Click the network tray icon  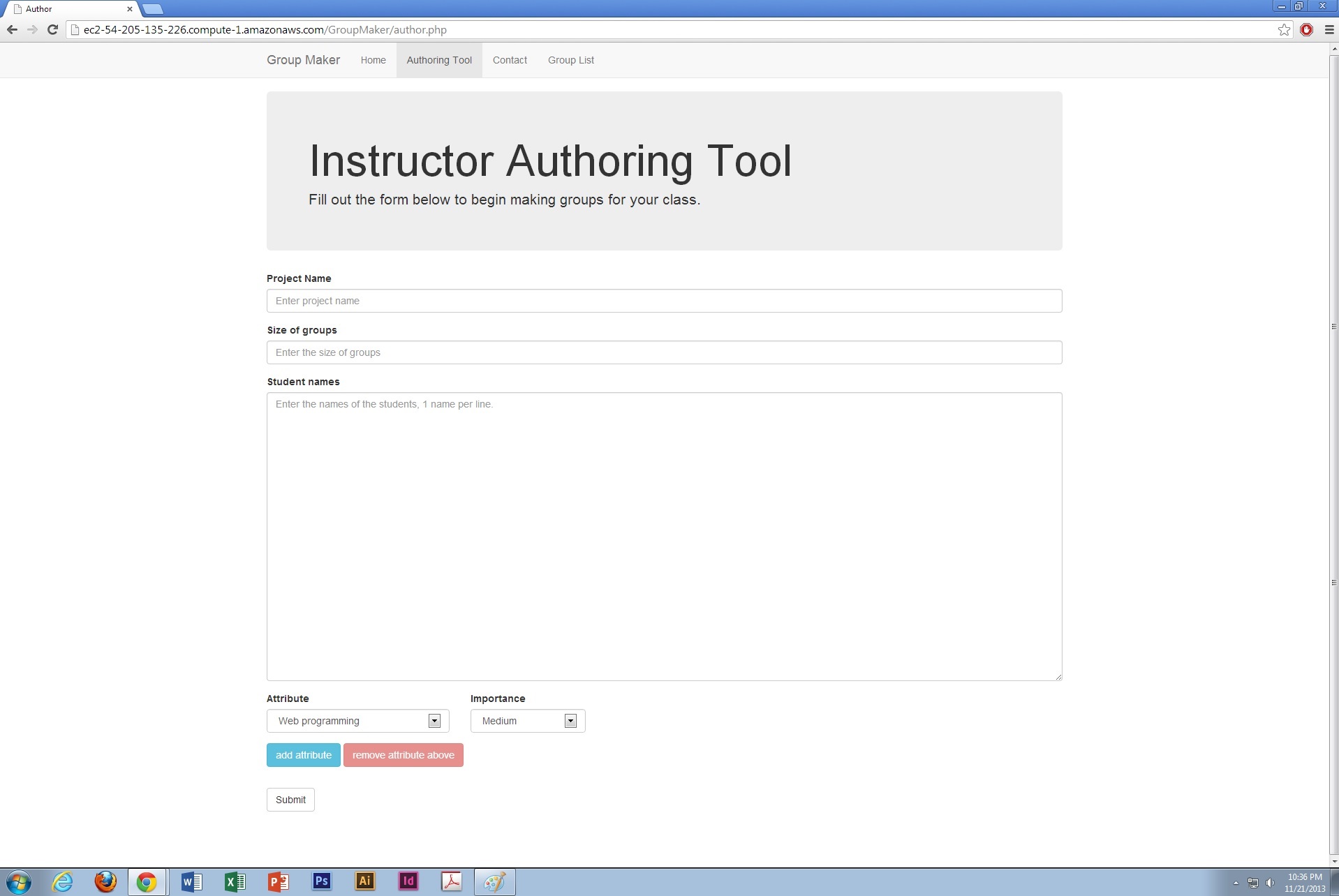coord(1253,883)
